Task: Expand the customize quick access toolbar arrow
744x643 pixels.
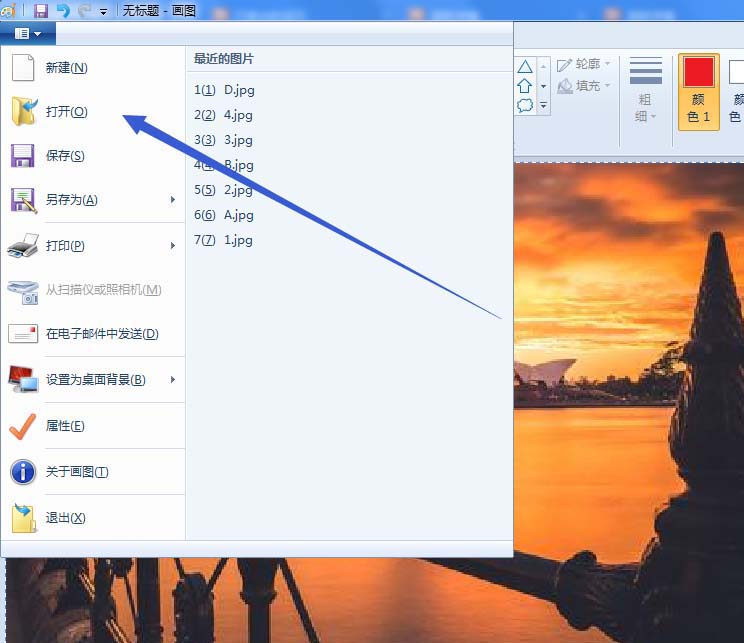Action: pyautogui.click(x=103, y=12)
